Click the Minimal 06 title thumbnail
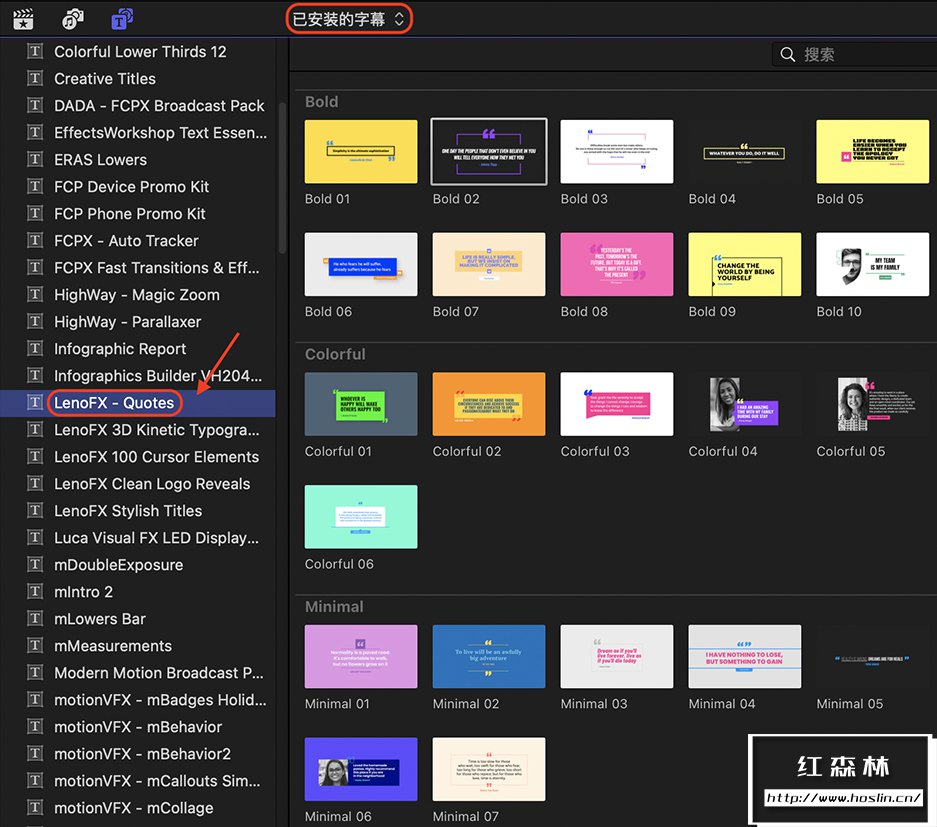 [x=361, y=769]
